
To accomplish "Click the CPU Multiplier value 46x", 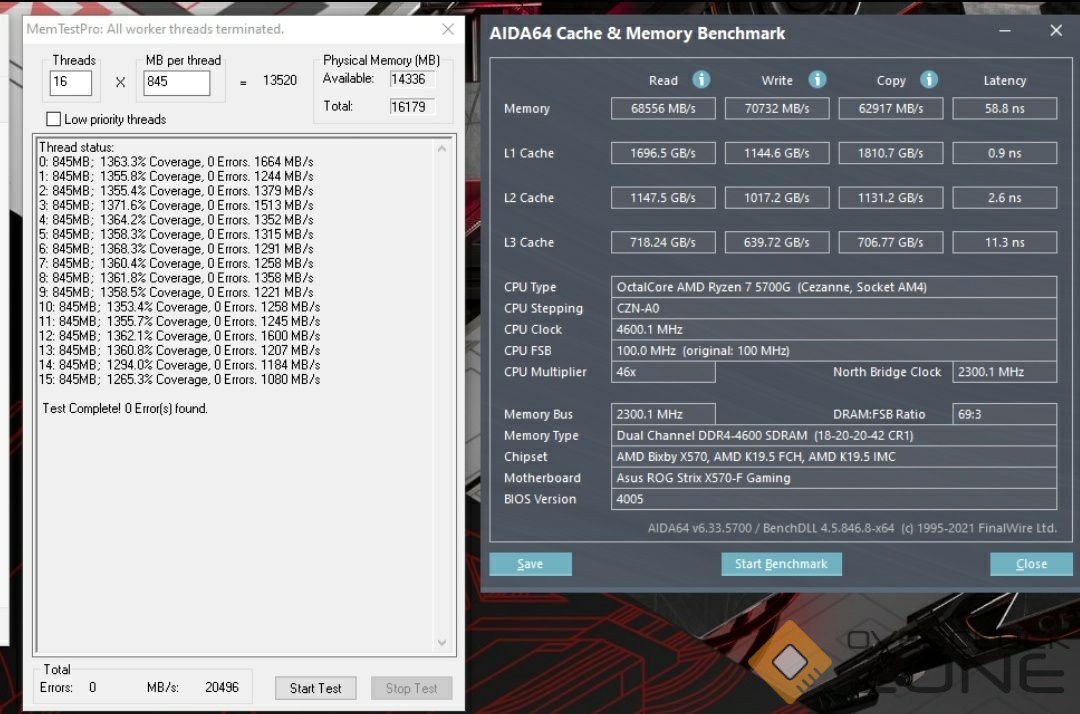I will [x=663, y=372].
